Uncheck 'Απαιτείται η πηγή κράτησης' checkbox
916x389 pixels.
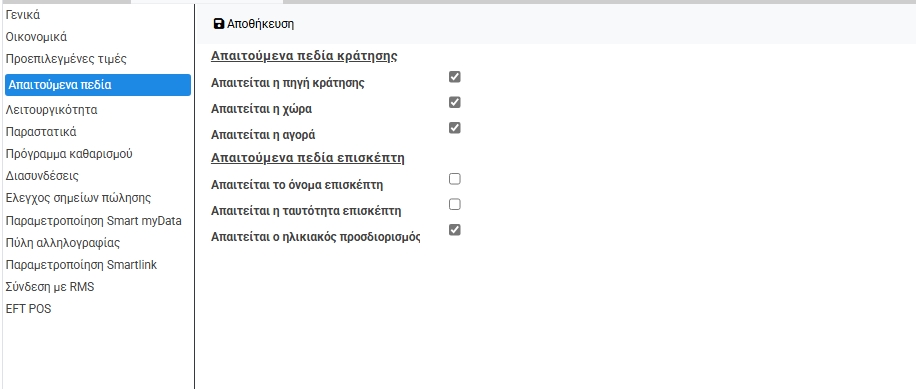(454, 77)
